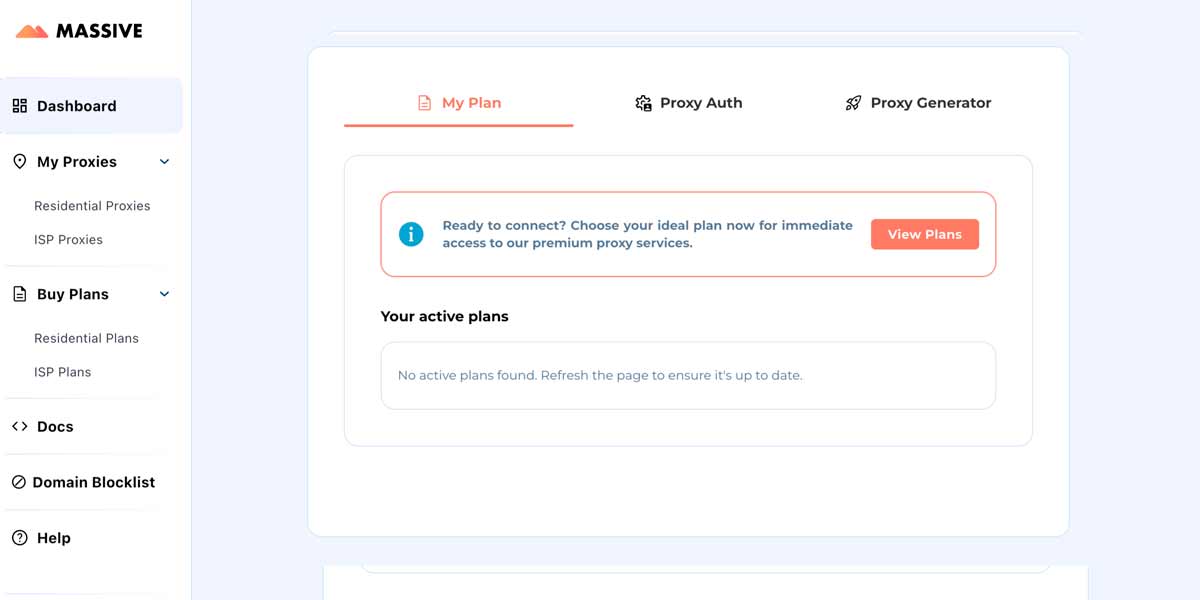Click the Docs code brackets icon
This screenshot has height=600, width=1200.
[20, 426]
